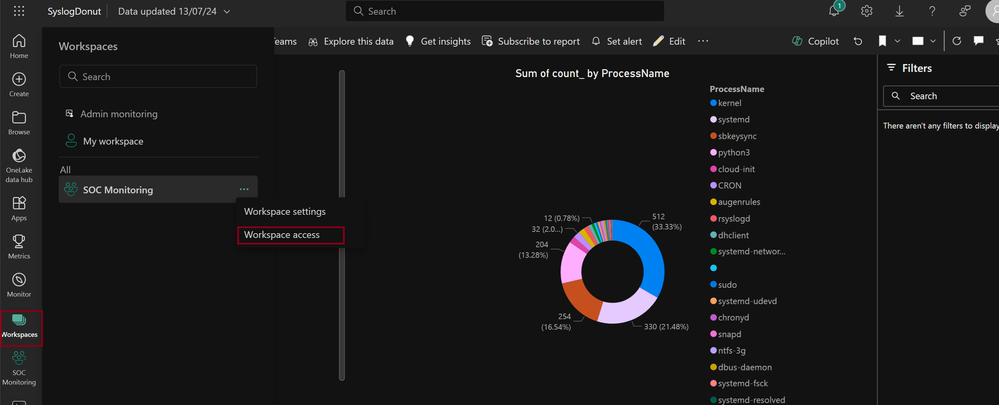Go to Home in the left navigation
999x405 pixels.
(x=19, y=46)
